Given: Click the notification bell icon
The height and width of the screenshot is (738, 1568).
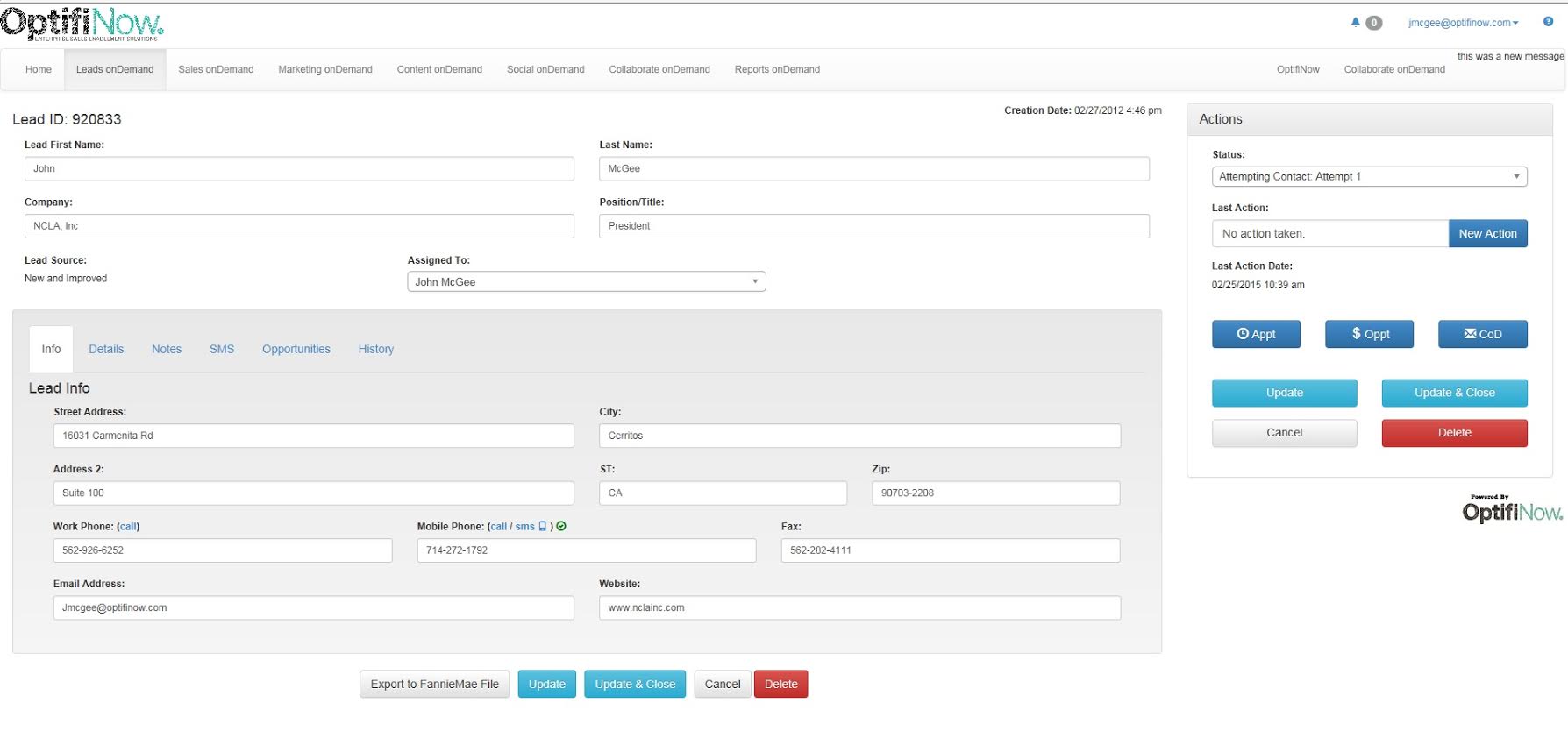Looking at the screenshot, I should click(x=1355, y=22).
